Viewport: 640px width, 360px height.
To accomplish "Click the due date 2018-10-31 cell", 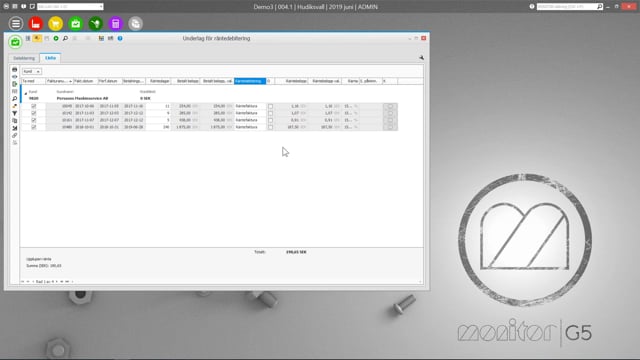I will click(x=110, y=127).
